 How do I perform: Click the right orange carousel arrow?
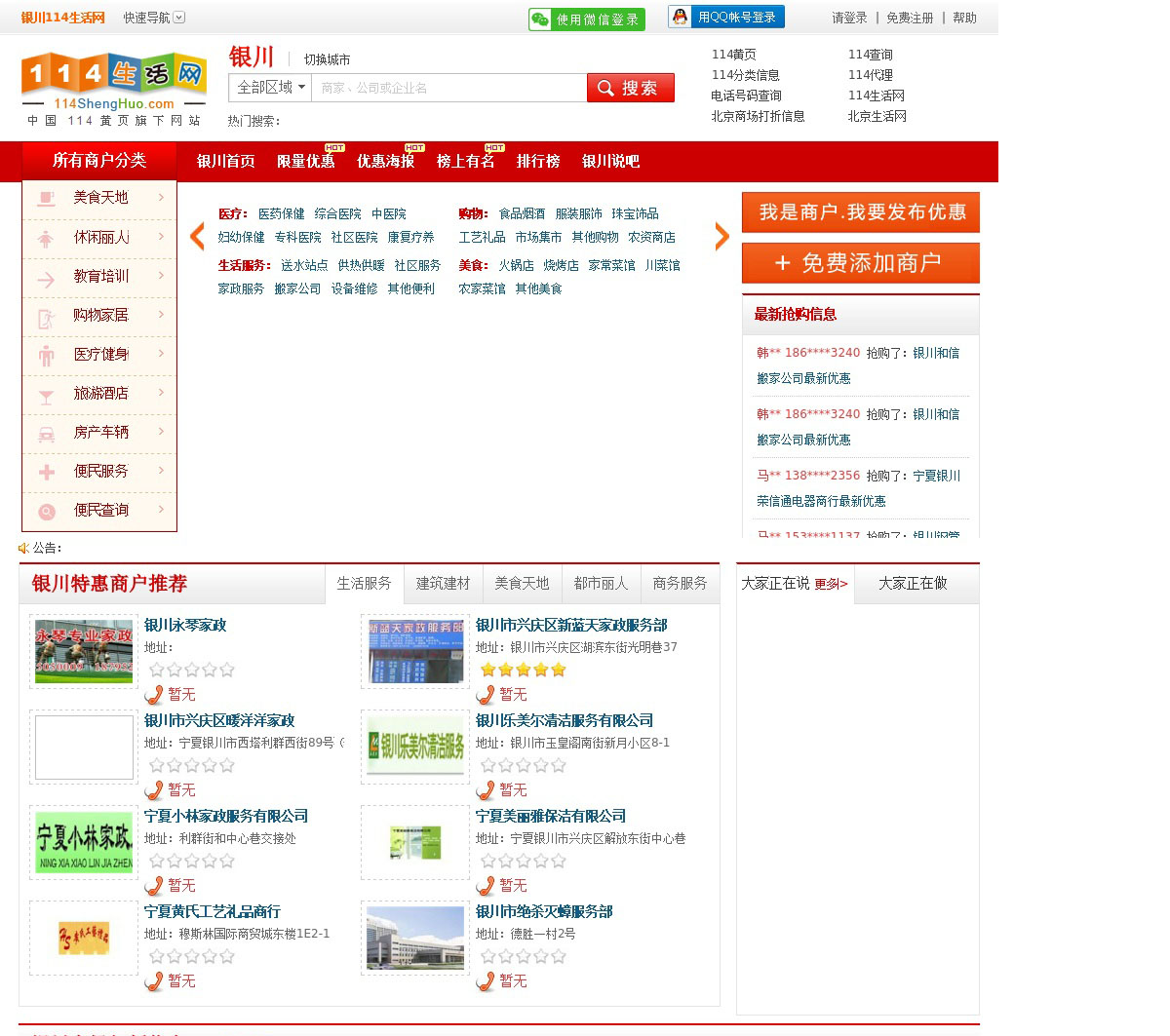point(721,237)
